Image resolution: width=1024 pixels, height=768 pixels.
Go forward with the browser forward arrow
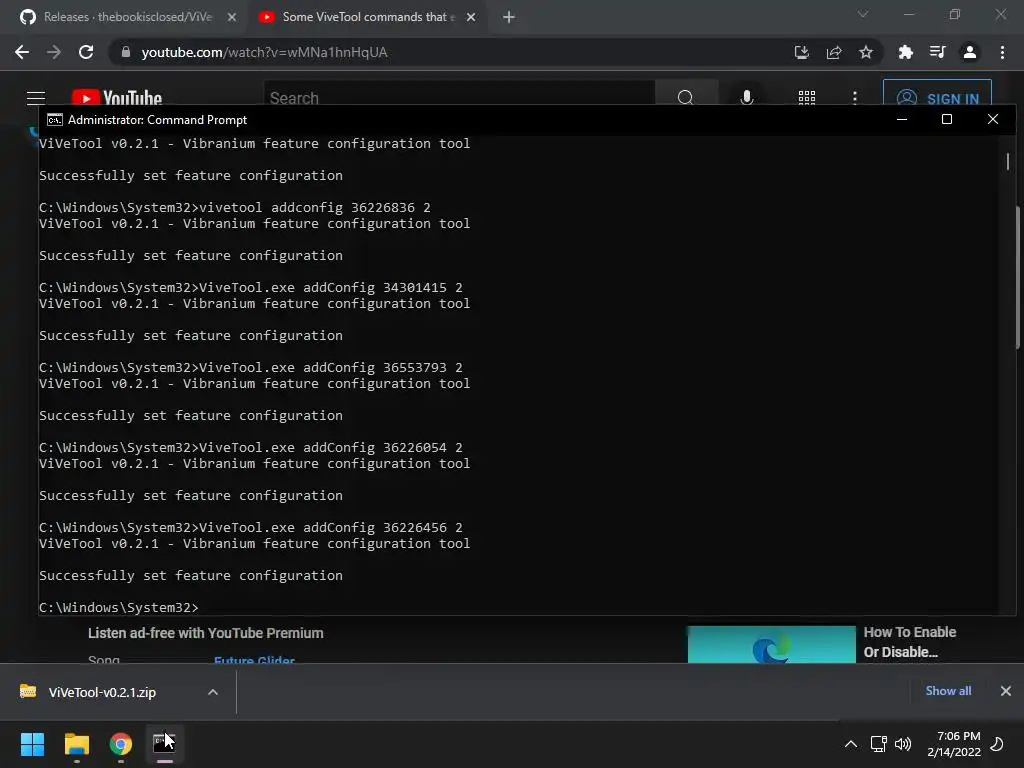(54, 52)
